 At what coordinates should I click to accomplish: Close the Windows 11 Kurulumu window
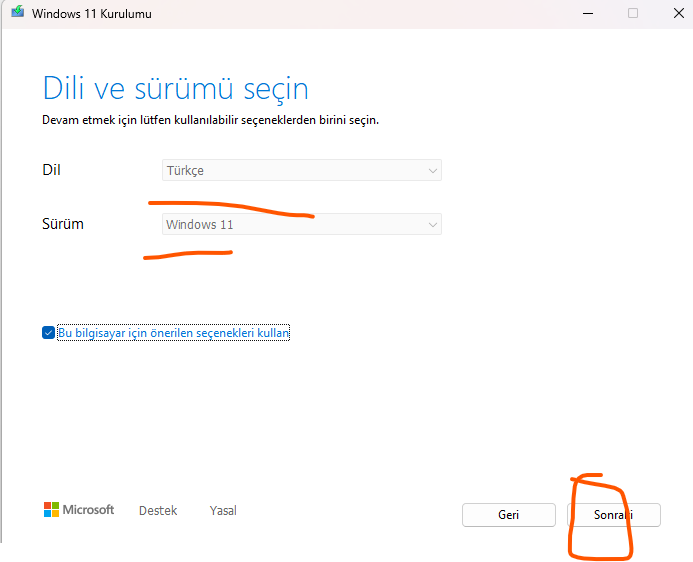(679, 13)
